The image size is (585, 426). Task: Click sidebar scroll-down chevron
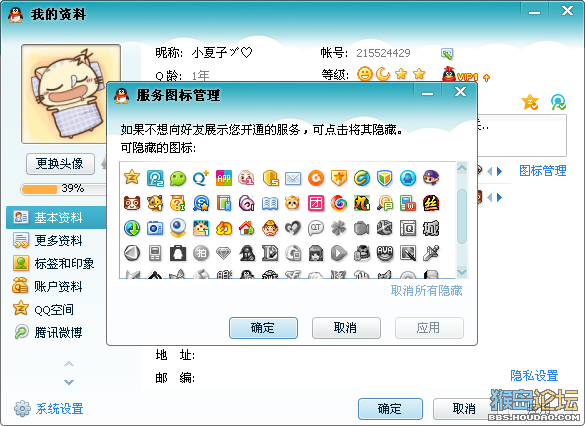tap(69, 382)
